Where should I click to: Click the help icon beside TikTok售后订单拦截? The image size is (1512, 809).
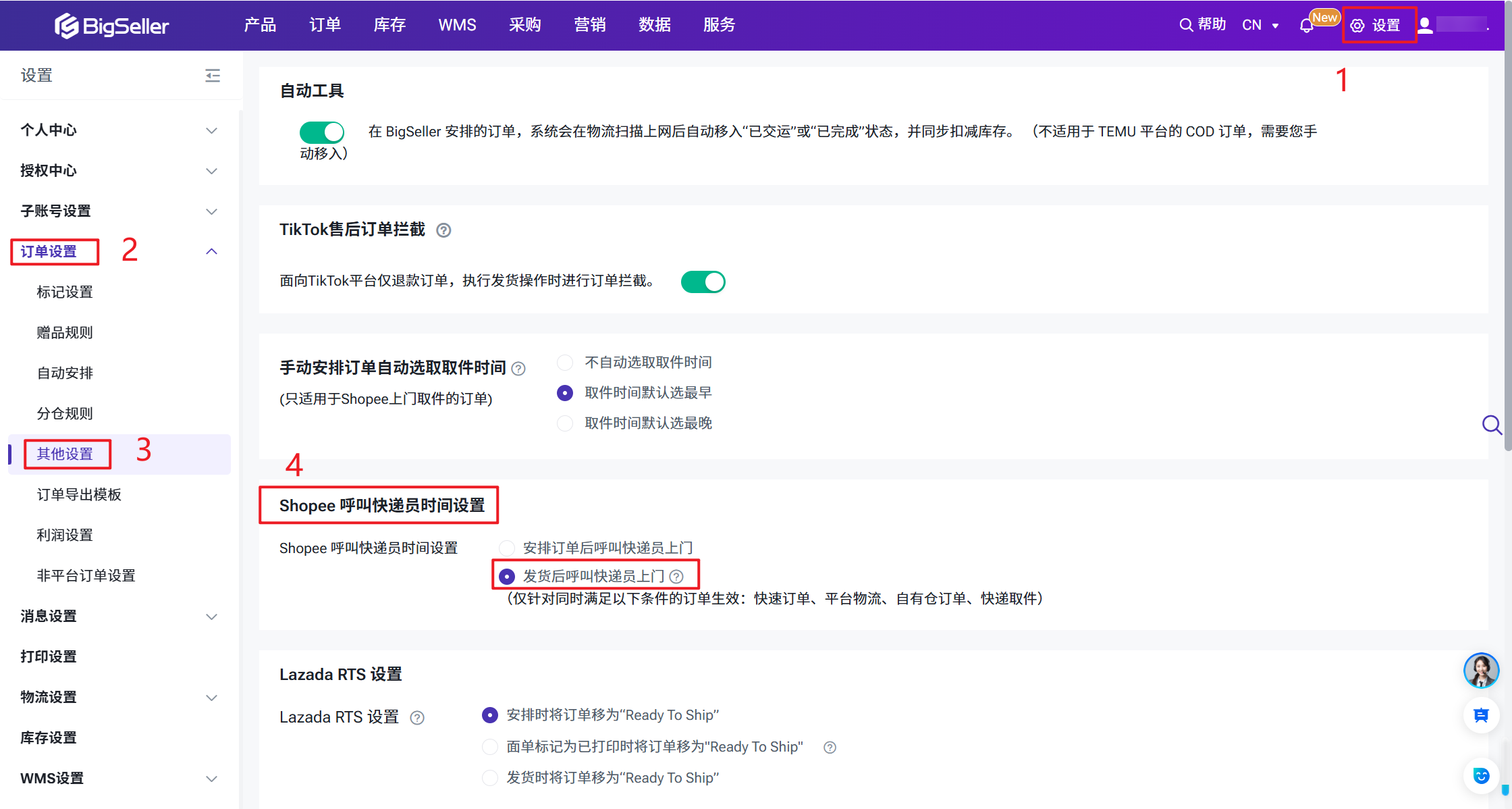pos(443,230)
